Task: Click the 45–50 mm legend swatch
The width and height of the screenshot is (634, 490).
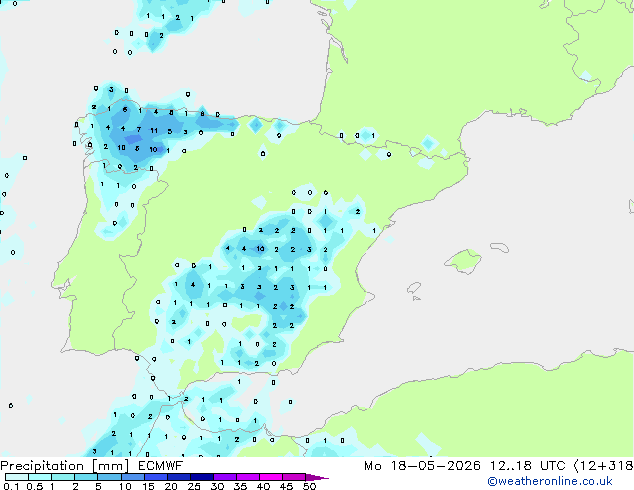Action: pyautogui.click(x=294, y=477)
